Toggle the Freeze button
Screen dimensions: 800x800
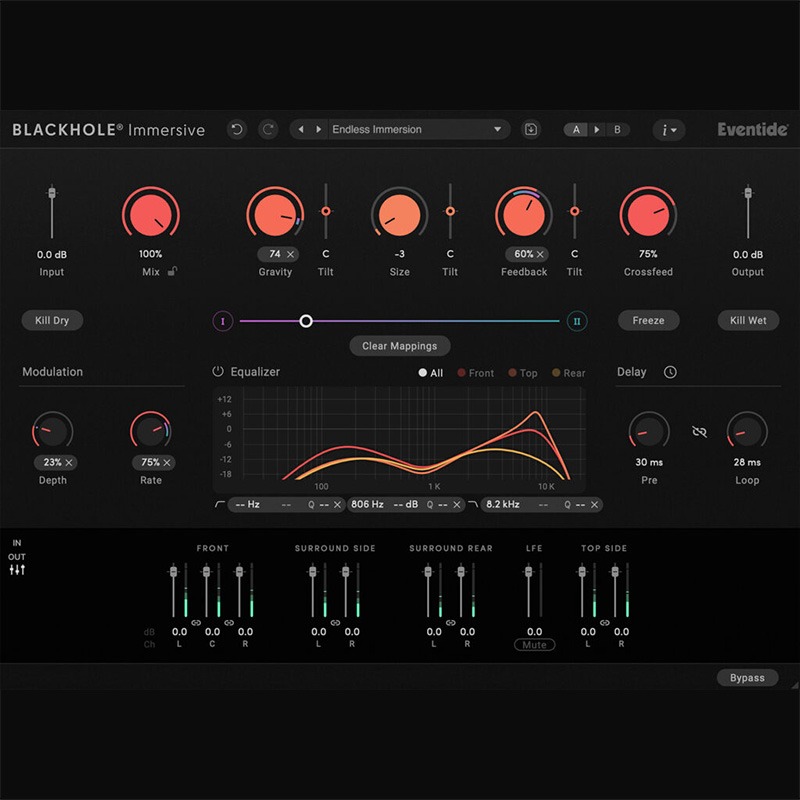(648, 320)
